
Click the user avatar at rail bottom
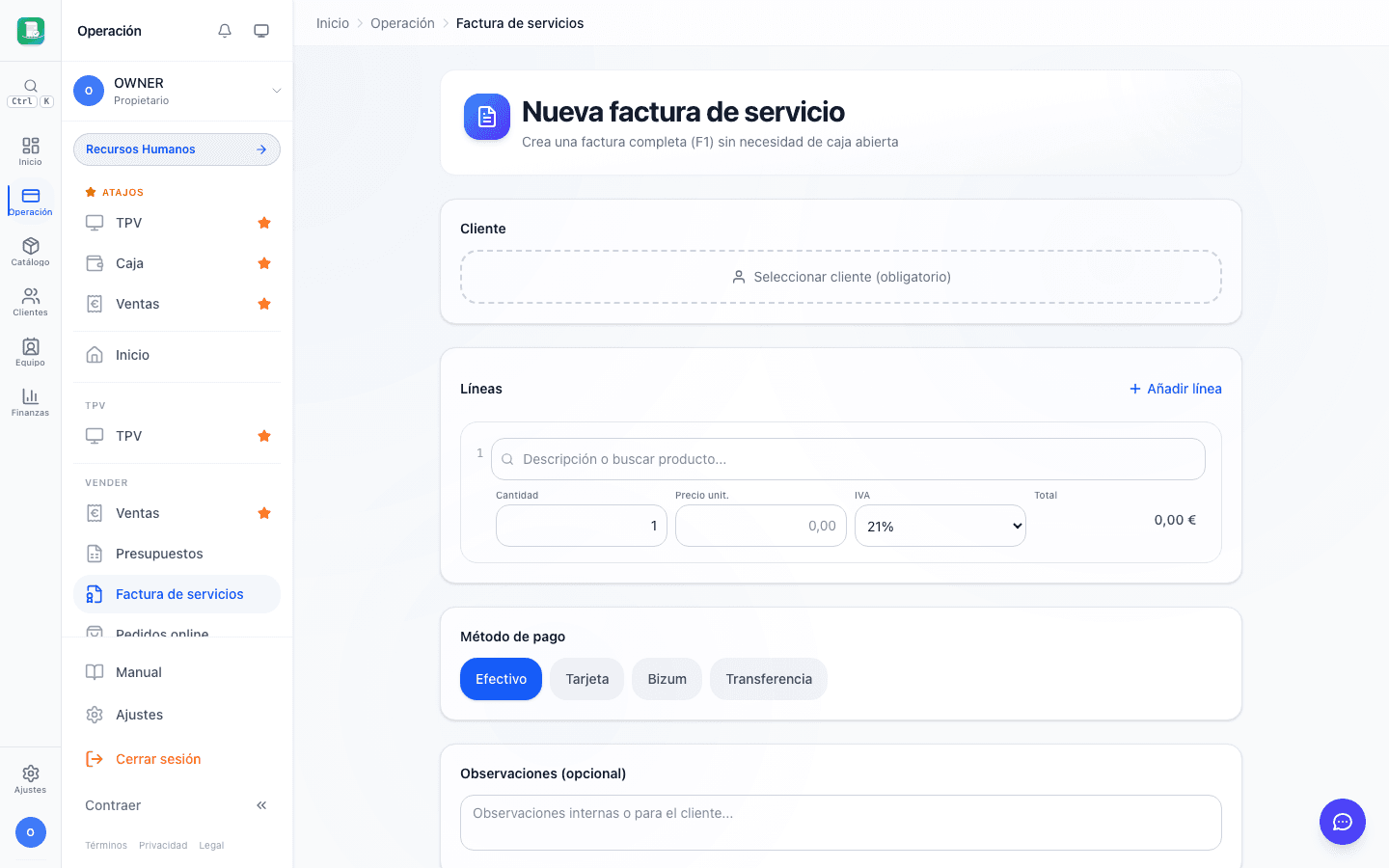click(x=31, y=832)
